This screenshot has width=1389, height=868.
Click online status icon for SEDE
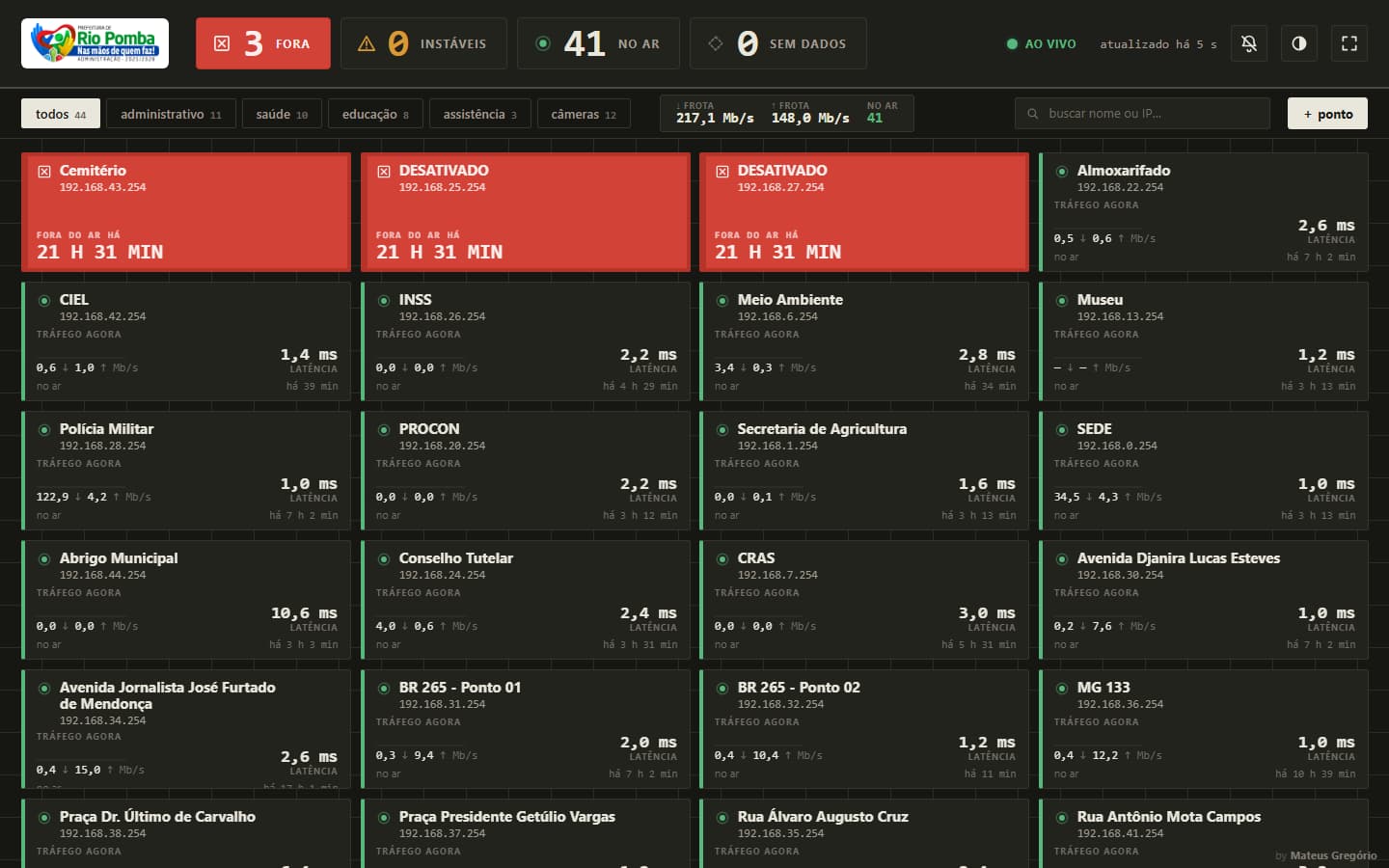coord(1062,429)
